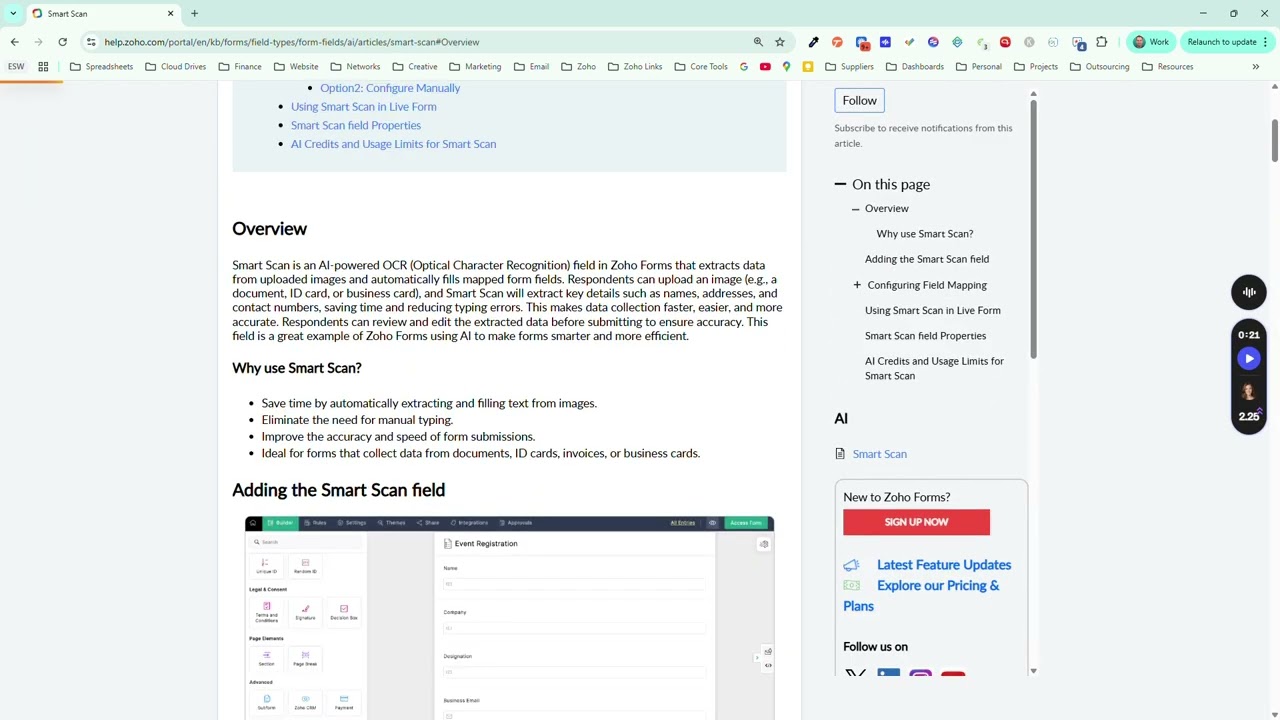Screen dimensions: 1280x720
Task: Click the Google Maps bookmark icon
Action: point(787,67)
